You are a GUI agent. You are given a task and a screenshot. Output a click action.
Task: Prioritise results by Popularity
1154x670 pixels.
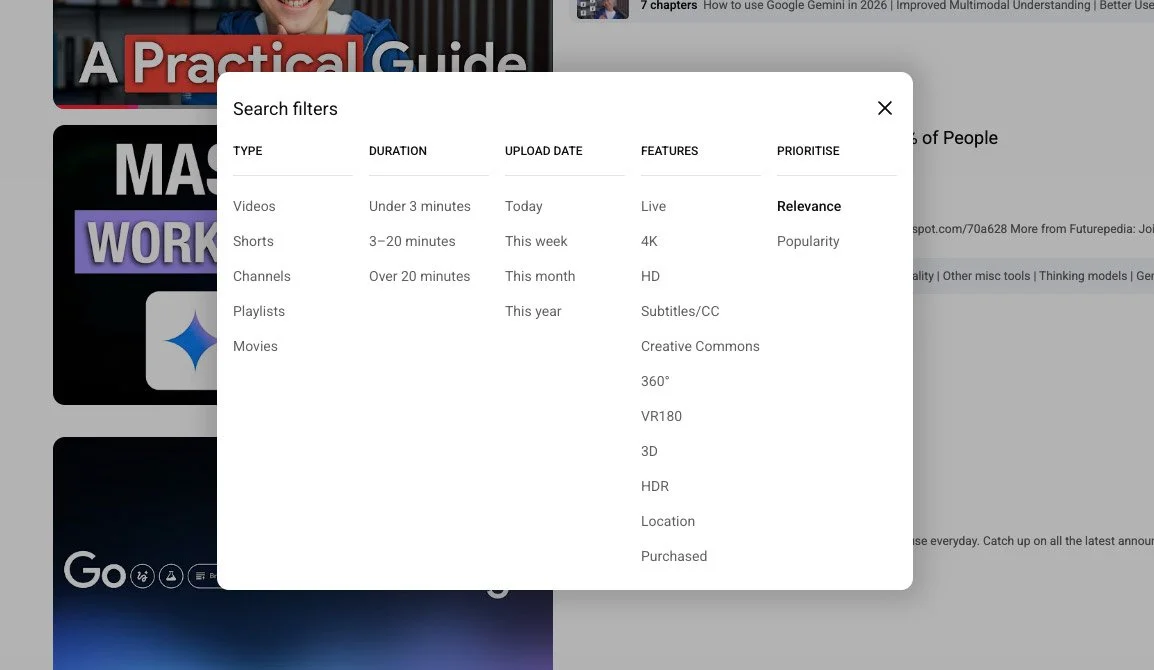pos(807,241)
